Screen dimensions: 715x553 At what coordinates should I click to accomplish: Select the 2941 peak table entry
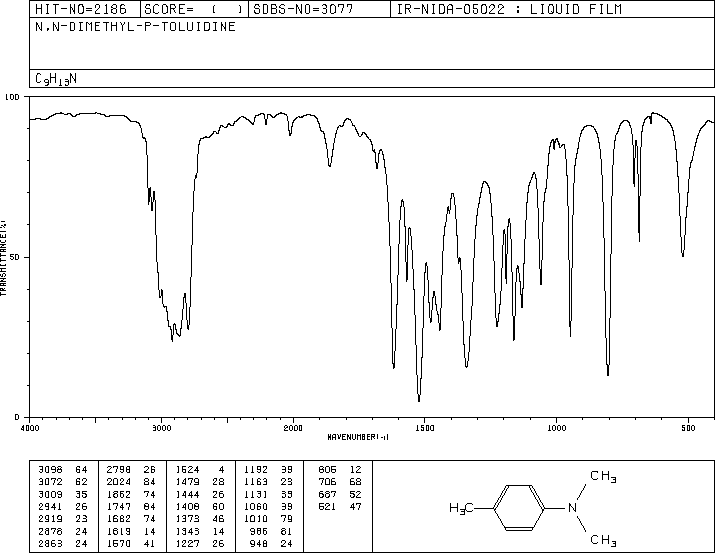(x=51, y=506)
